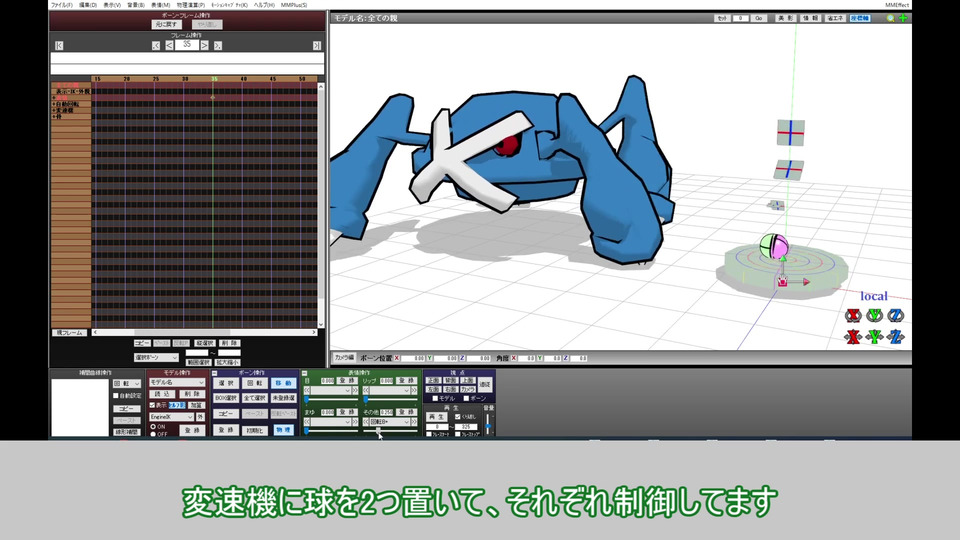This screenshot has width=960, height=540.
Task: Open the brow morph dropdown
Action: tap(331, 422)
